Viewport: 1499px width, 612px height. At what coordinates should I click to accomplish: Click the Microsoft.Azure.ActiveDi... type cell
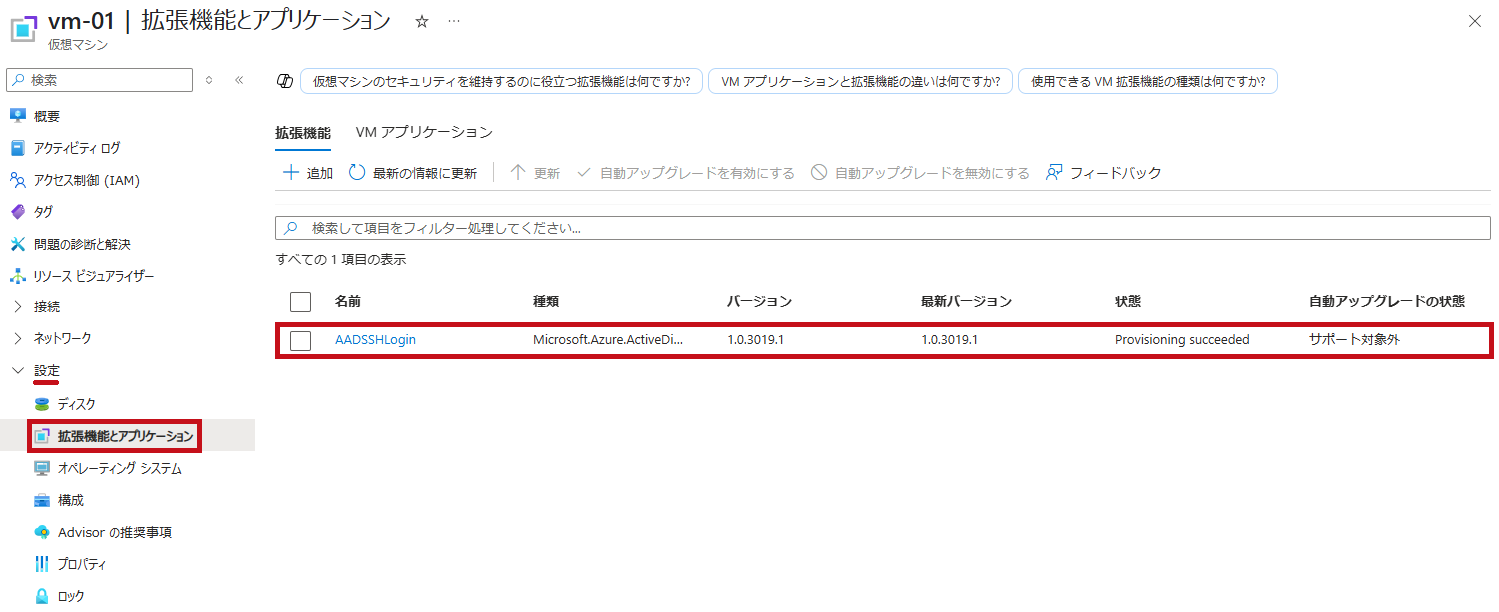pos(608,340)
